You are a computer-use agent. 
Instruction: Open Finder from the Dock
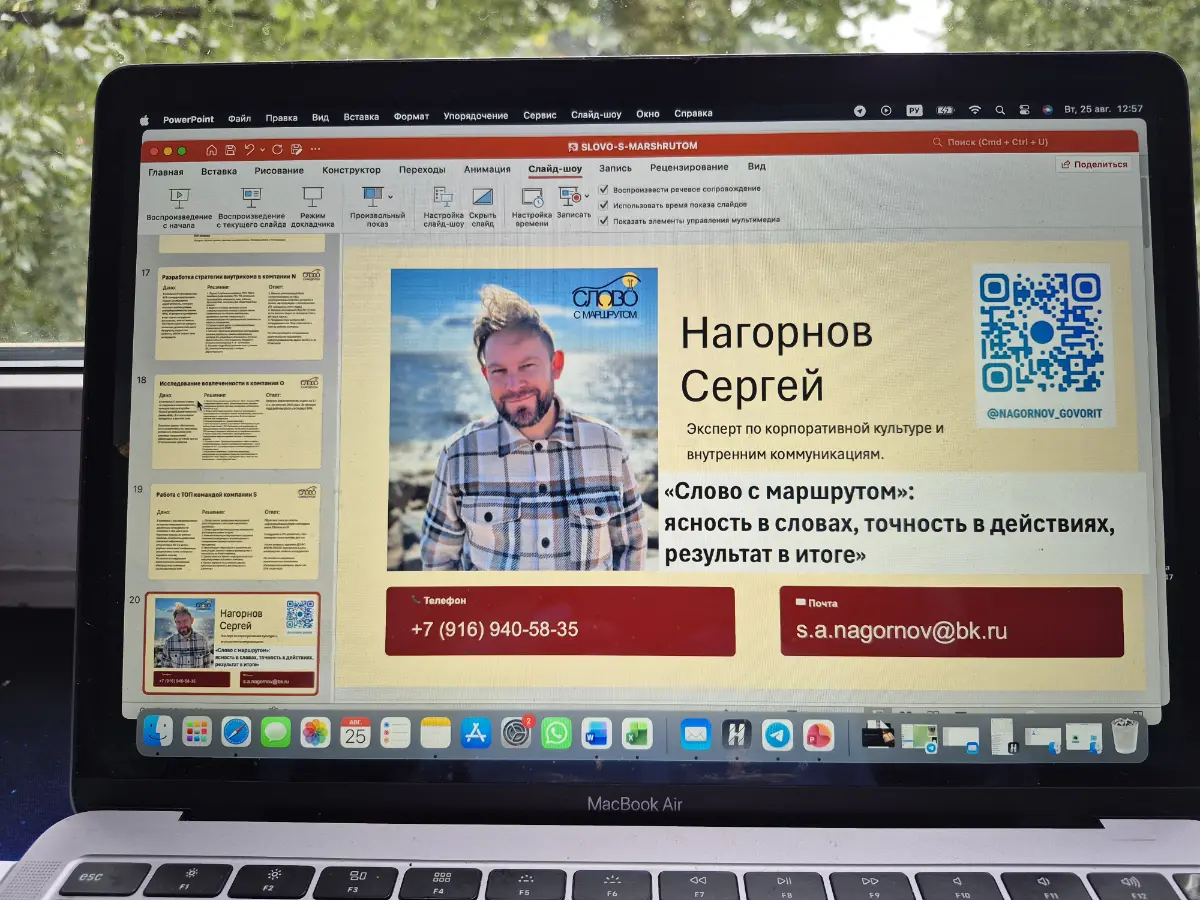coord(158,731)
